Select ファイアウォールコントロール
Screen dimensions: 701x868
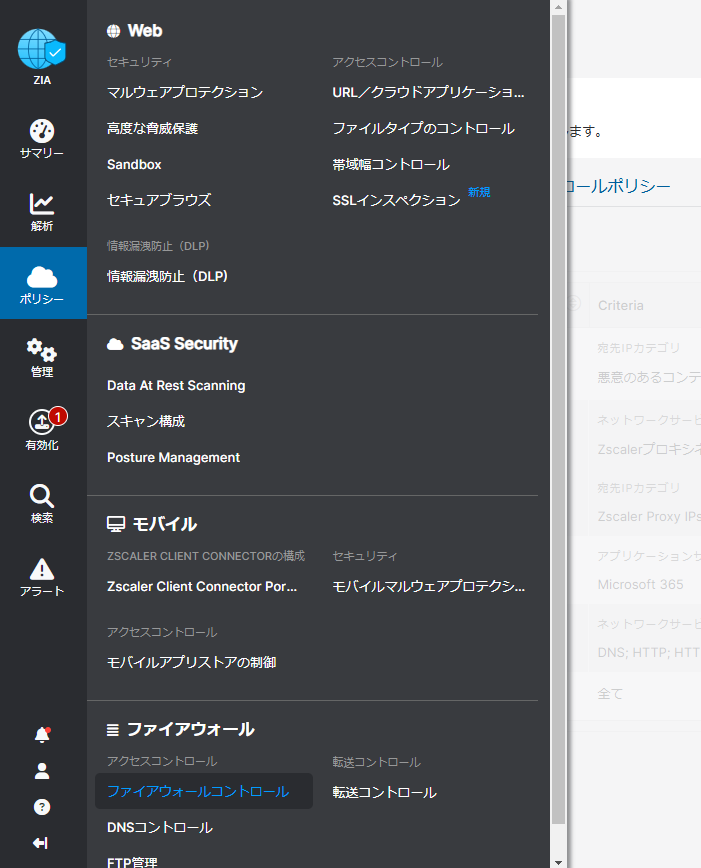(x=204, y=791)
